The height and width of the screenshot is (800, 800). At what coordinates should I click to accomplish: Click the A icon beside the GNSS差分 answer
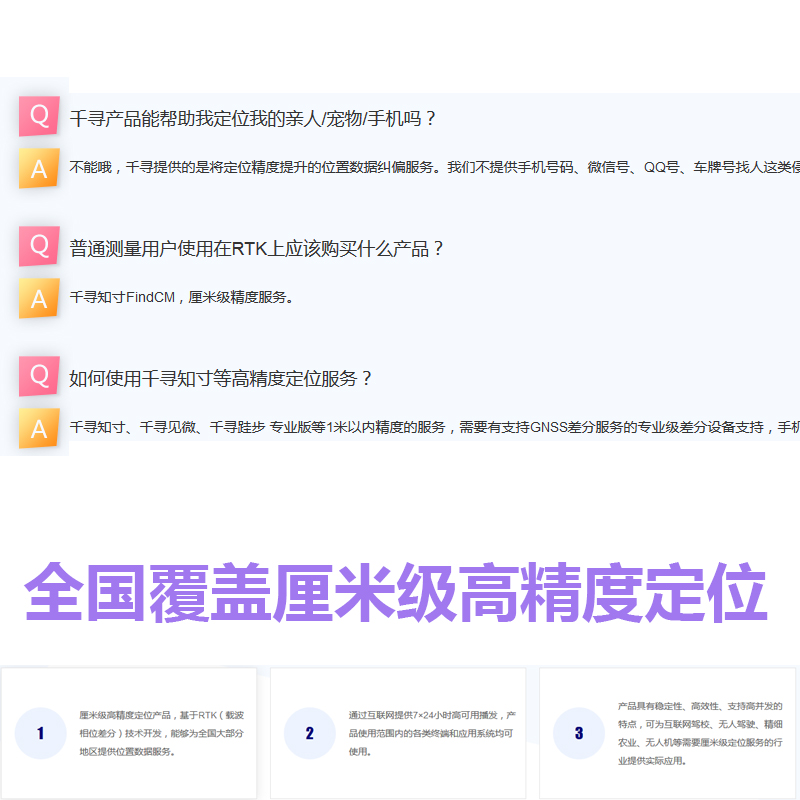[x=39, y=429]
